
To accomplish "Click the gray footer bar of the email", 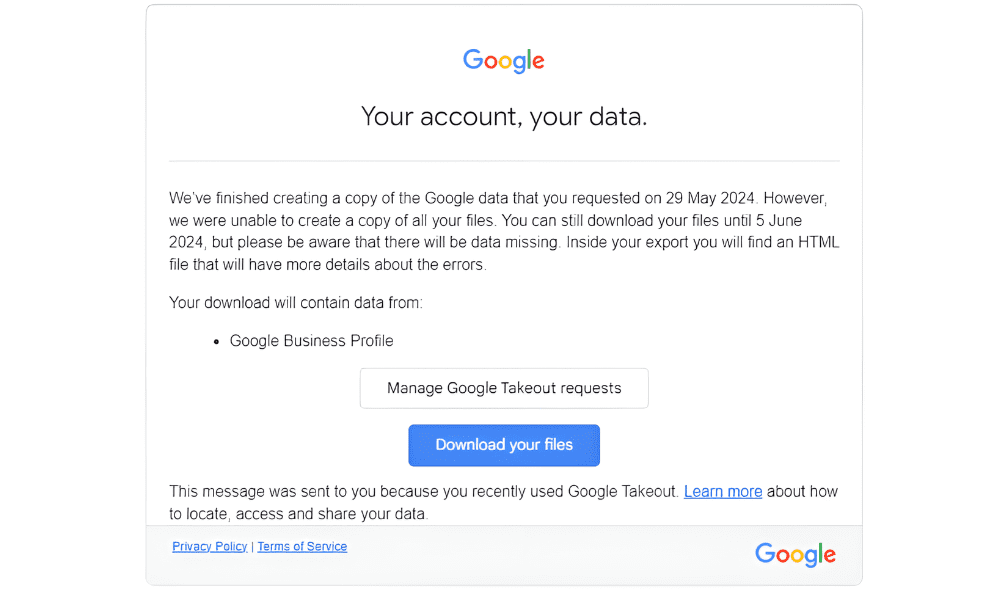I will 550,555.
